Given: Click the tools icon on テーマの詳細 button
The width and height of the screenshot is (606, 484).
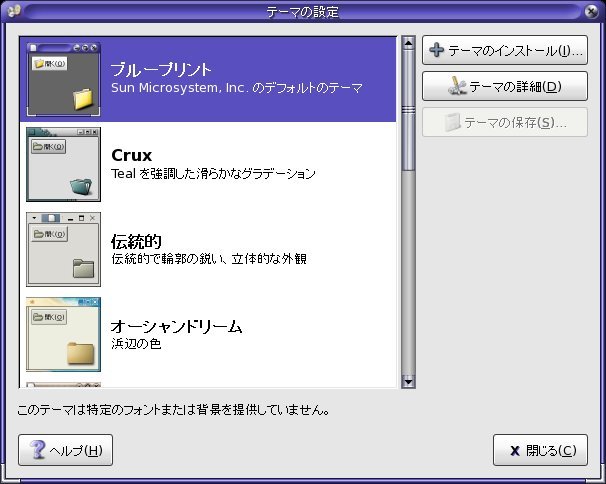Looking at the screenshot, I should [x=457, y=86].
